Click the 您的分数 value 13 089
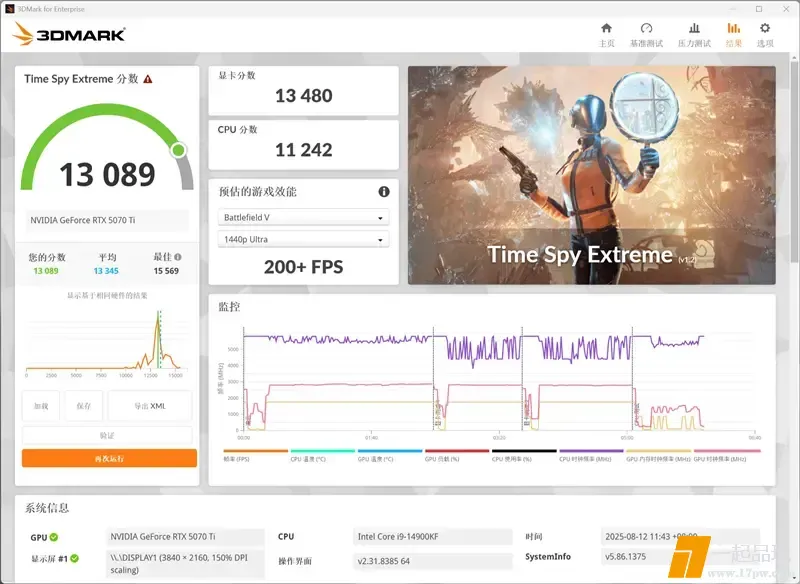 46,271
